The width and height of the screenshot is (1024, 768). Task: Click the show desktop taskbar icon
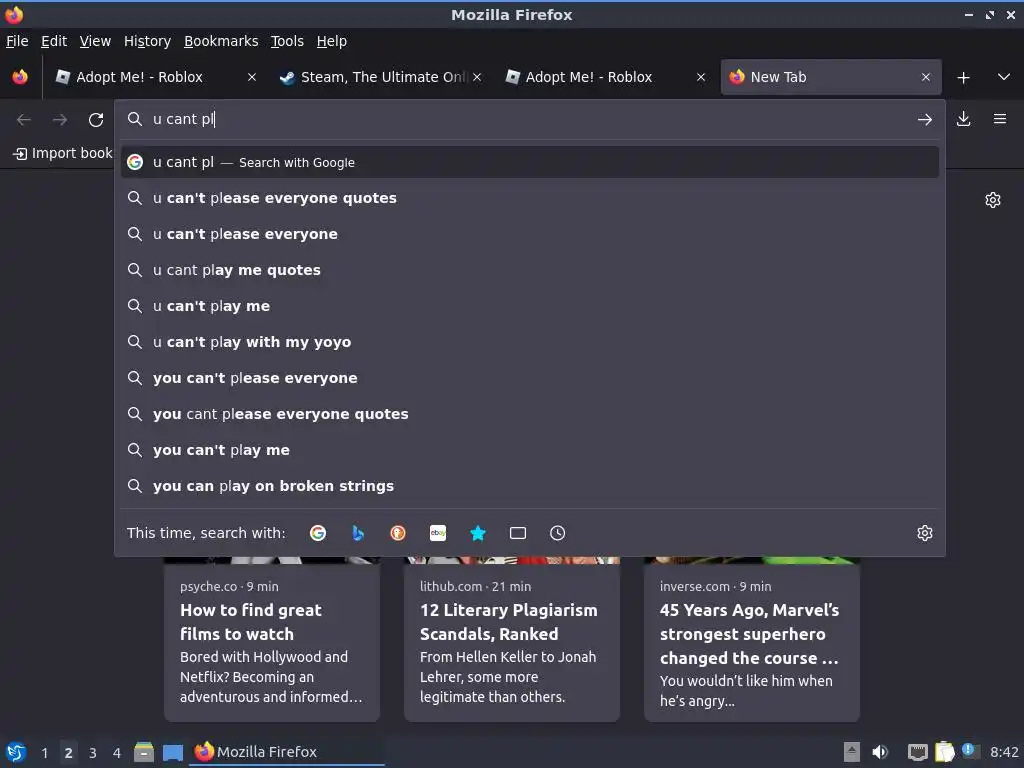click(172, 752)
